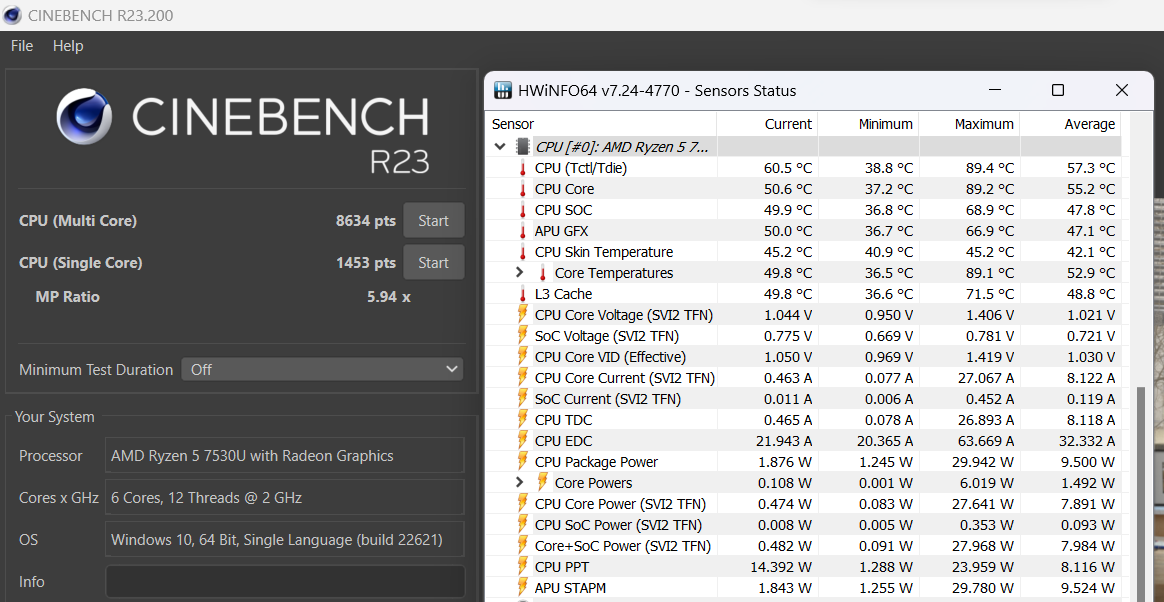Click the HWiNFO sensor list scrollbar thumb
This screenshot has width=1164, height=602.
coord(1142,494)
